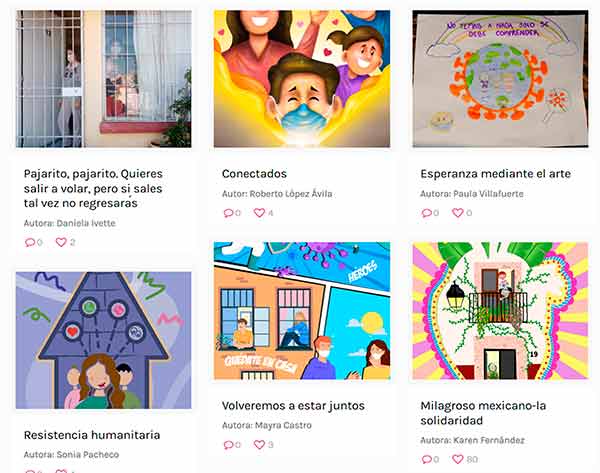
Task: Open comments on Conectados artwork
Action: (x=228, y=213)
